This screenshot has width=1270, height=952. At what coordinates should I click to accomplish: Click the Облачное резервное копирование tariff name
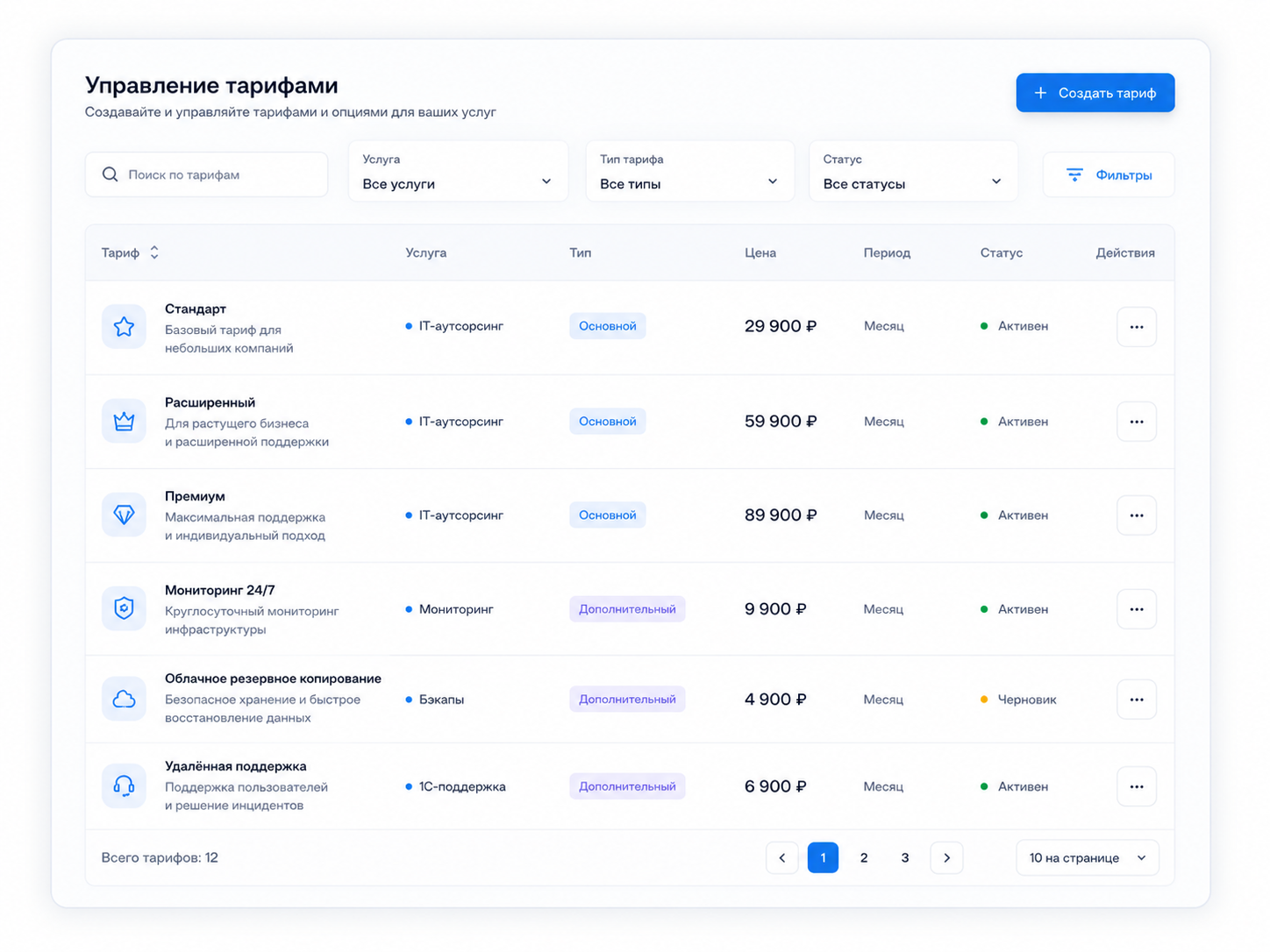[273, 678]
